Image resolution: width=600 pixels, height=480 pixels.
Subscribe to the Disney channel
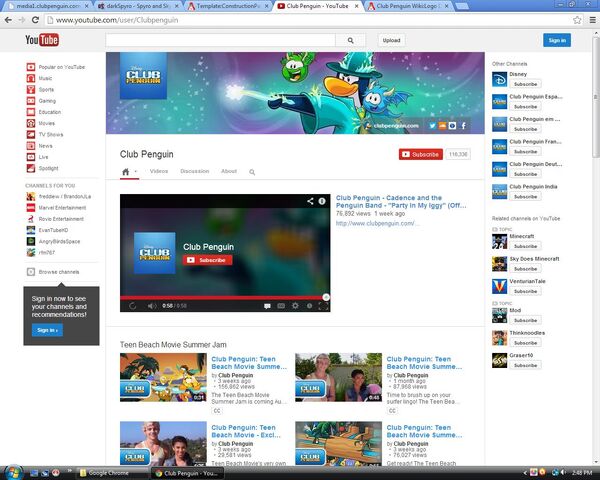[x=525, y=84]
